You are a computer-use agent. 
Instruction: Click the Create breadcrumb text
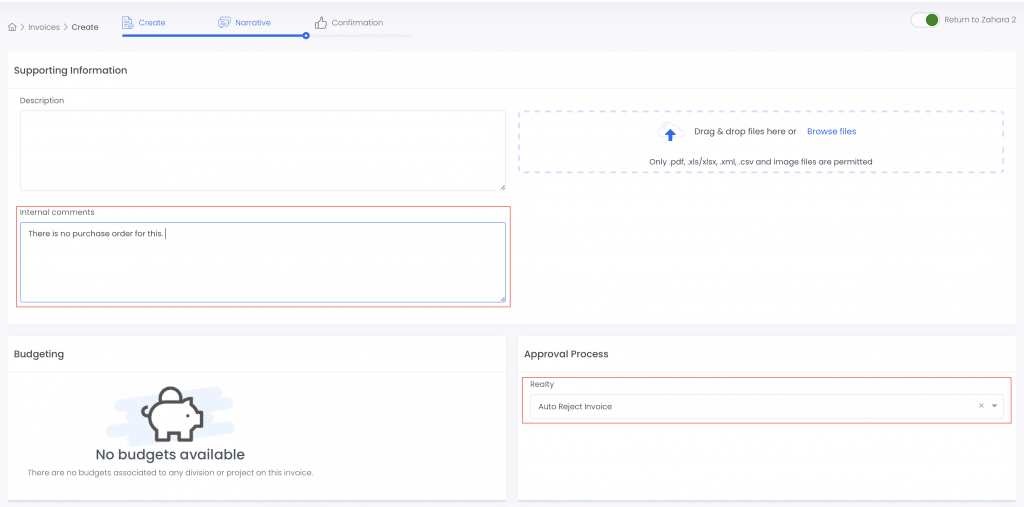click(85, 27)
